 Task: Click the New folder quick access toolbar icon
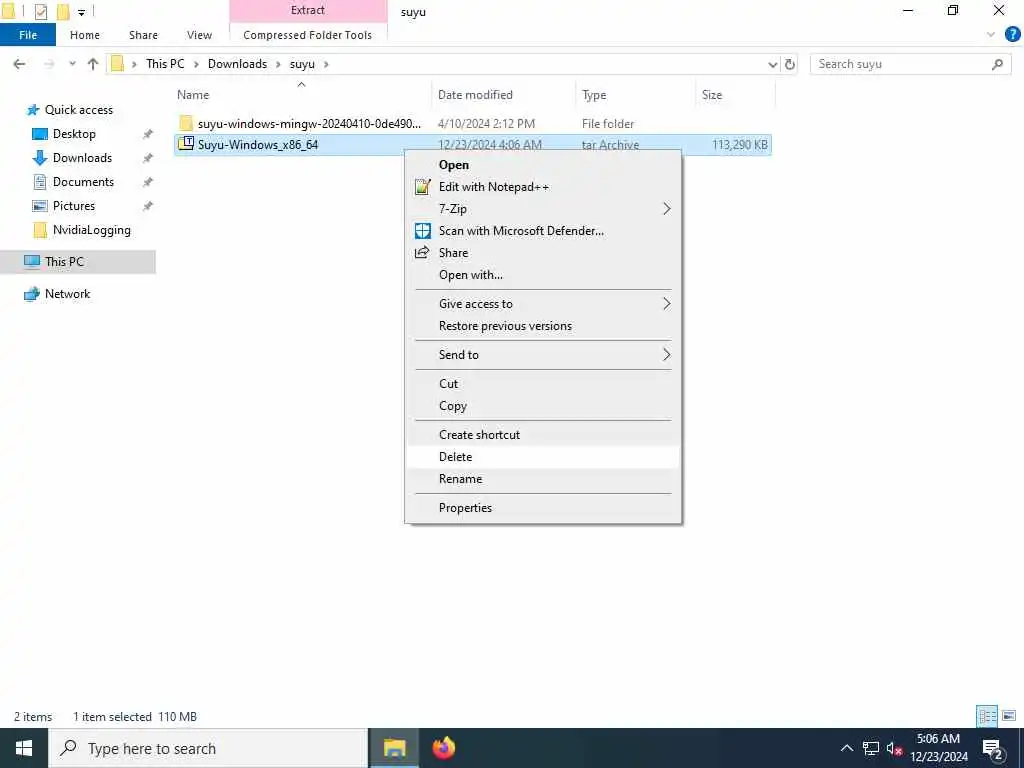[63, 11]
